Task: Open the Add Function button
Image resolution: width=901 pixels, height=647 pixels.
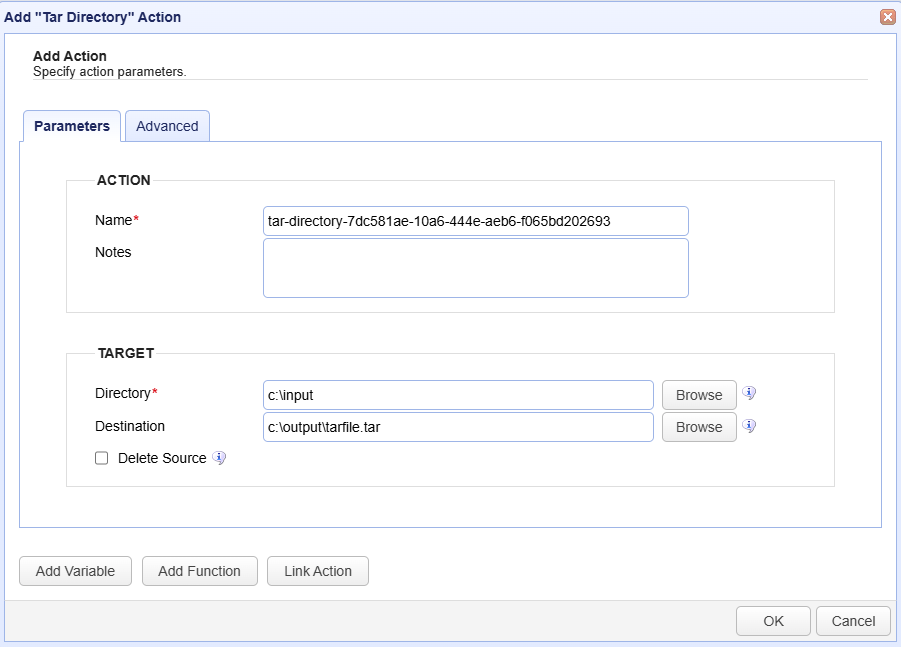Action: click(199, 571)
